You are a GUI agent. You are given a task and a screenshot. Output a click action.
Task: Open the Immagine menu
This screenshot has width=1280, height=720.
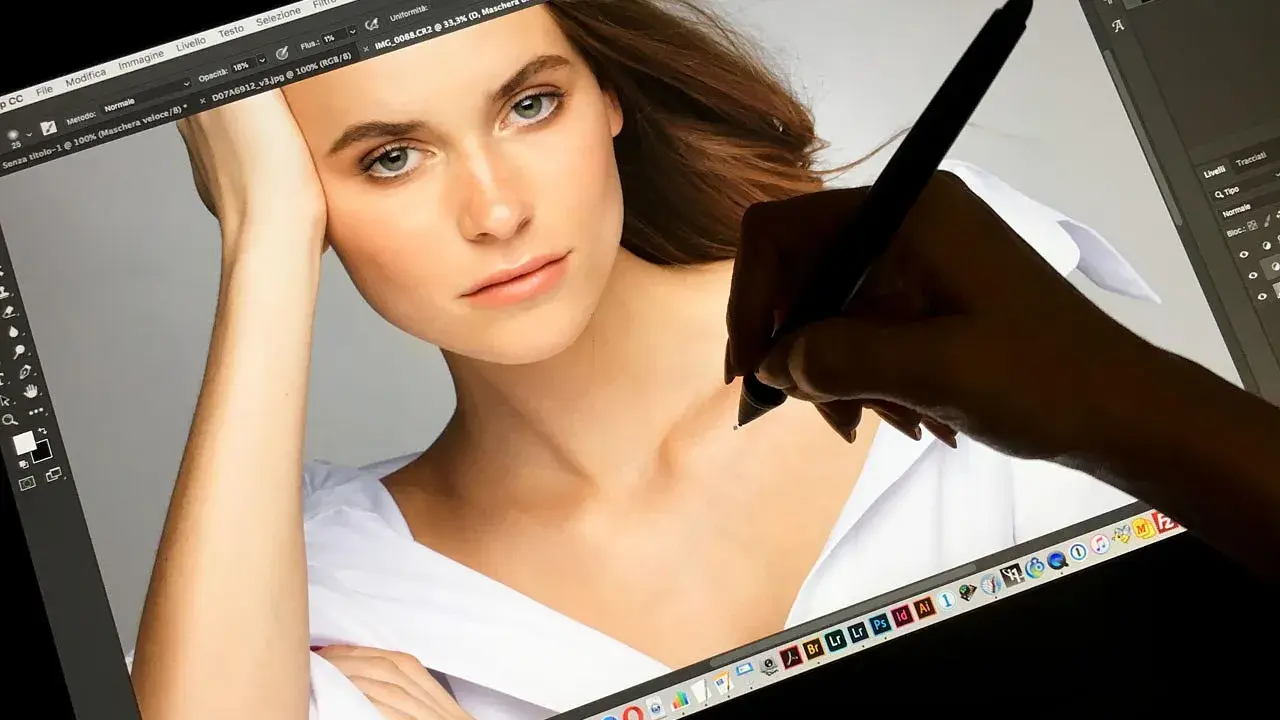pos(141,60)
